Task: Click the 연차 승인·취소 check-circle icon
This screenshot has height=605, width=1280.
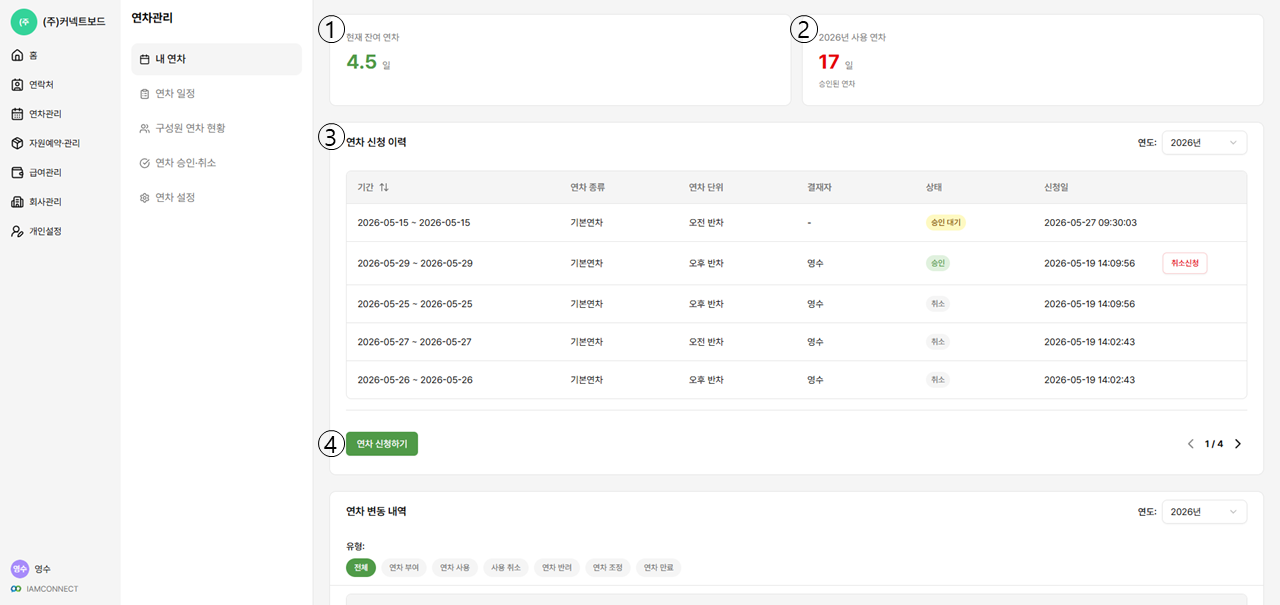Action: point(145,163)
